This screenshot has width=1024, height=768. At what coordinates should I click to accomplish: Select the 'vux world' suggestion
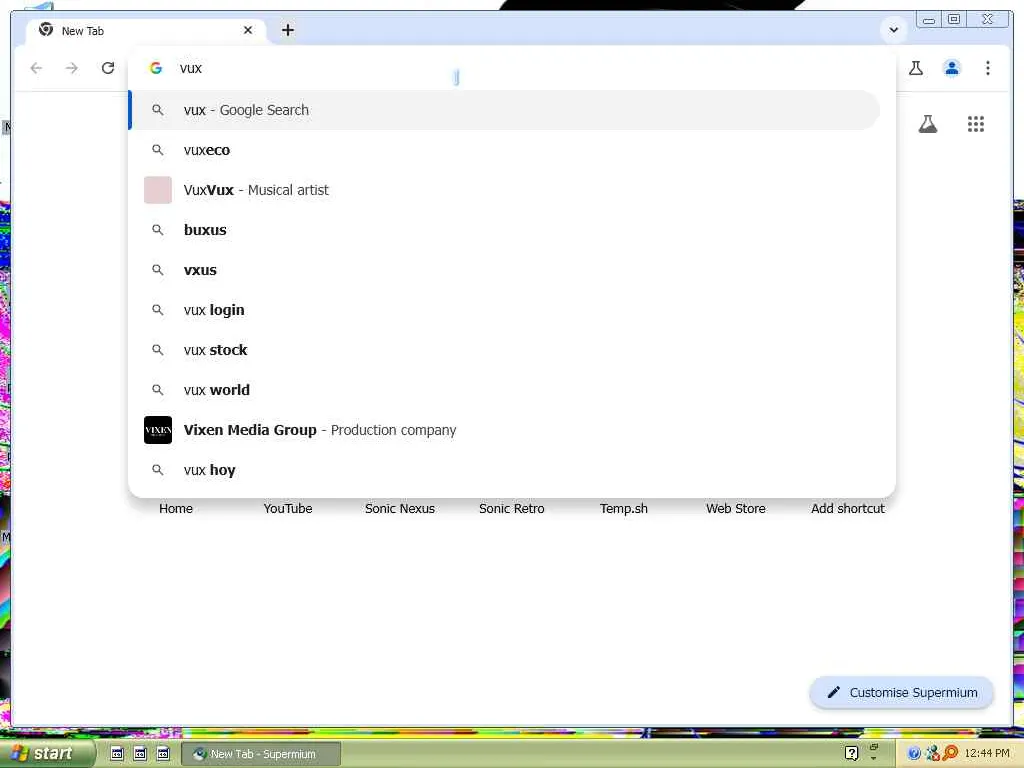[x=504, y=390]
